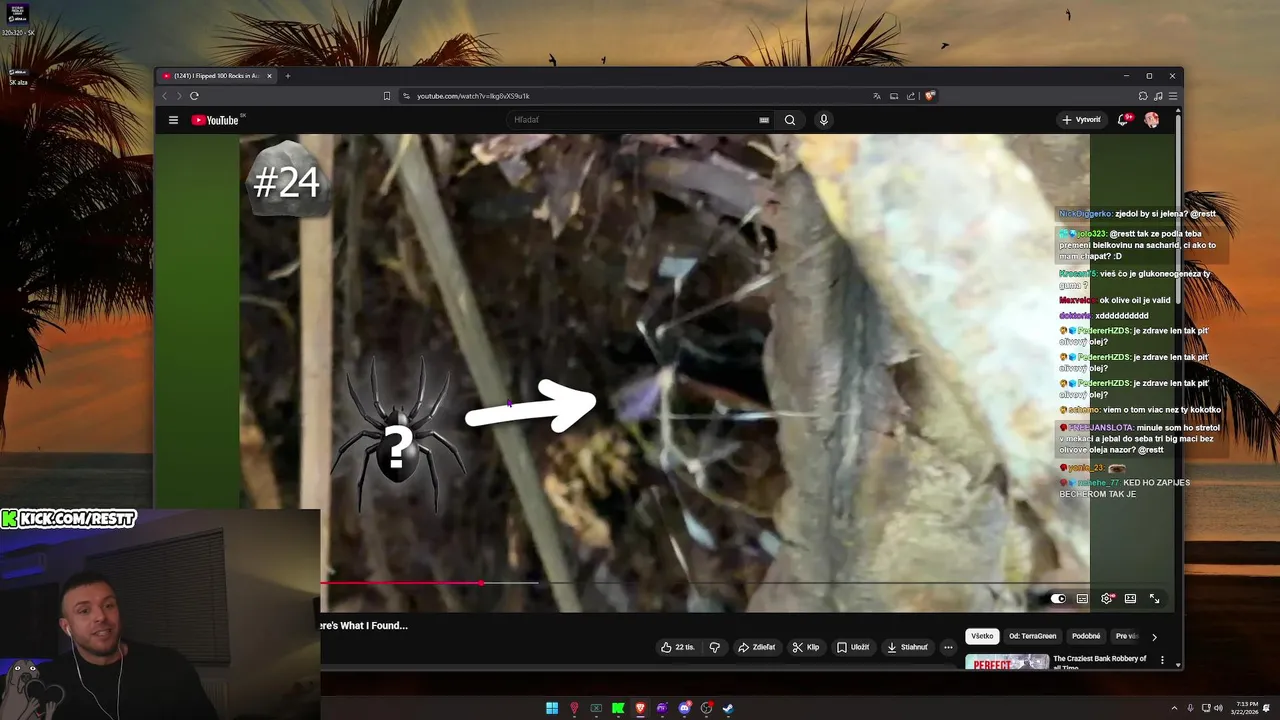Click the Stiahnuť download button
The image size is (1280, 720).
907,647
